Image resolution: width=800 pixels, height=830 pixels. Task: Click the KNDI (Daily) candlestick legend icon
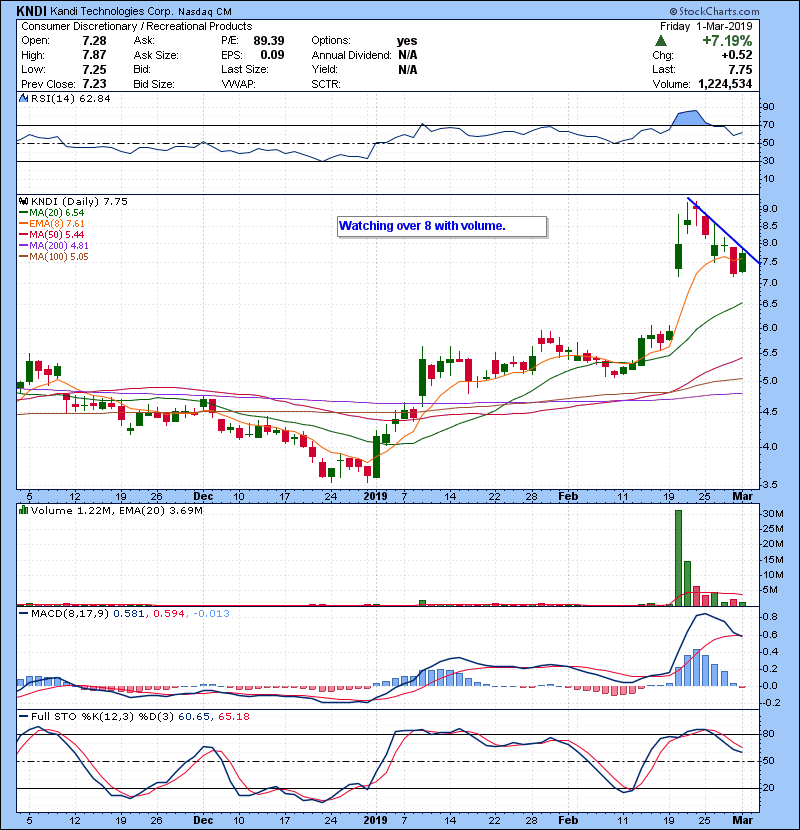click(23, 201)
